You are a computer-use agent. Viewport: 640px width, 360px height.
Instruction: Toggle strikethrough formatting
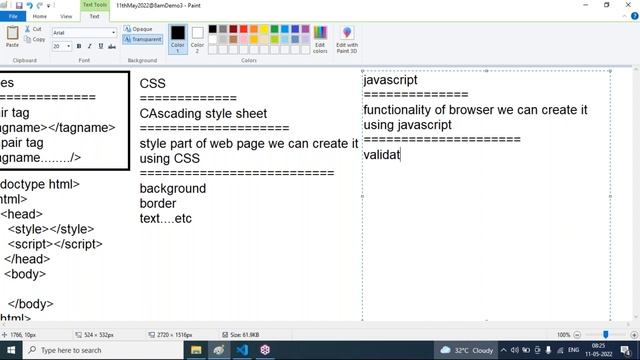(112, 46)
